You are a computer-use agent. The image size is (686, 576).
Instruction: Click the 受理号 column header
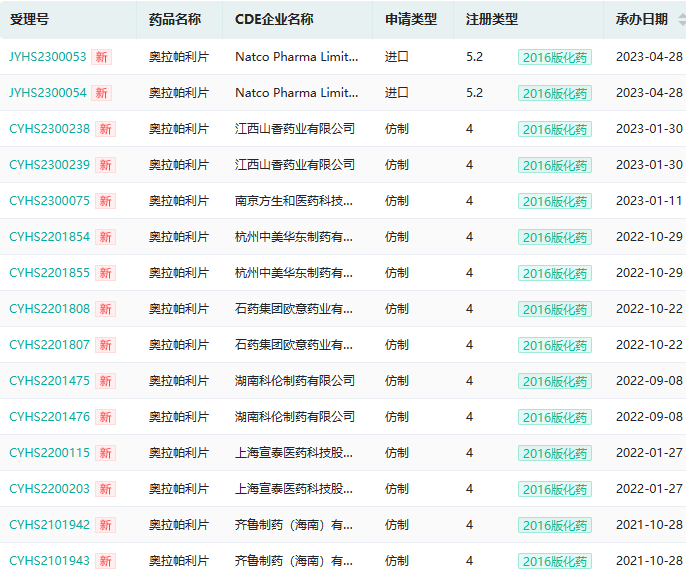(x=29, y=19)
